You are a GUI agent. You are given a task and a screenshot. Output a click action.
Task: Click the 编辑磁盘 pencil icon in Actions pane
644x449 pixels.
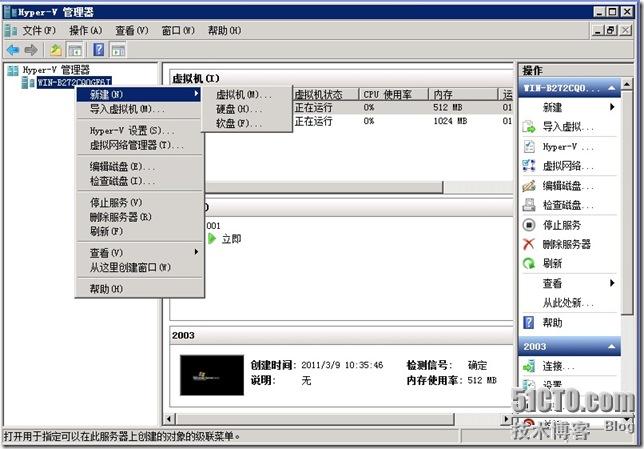(x=529, y=186)
